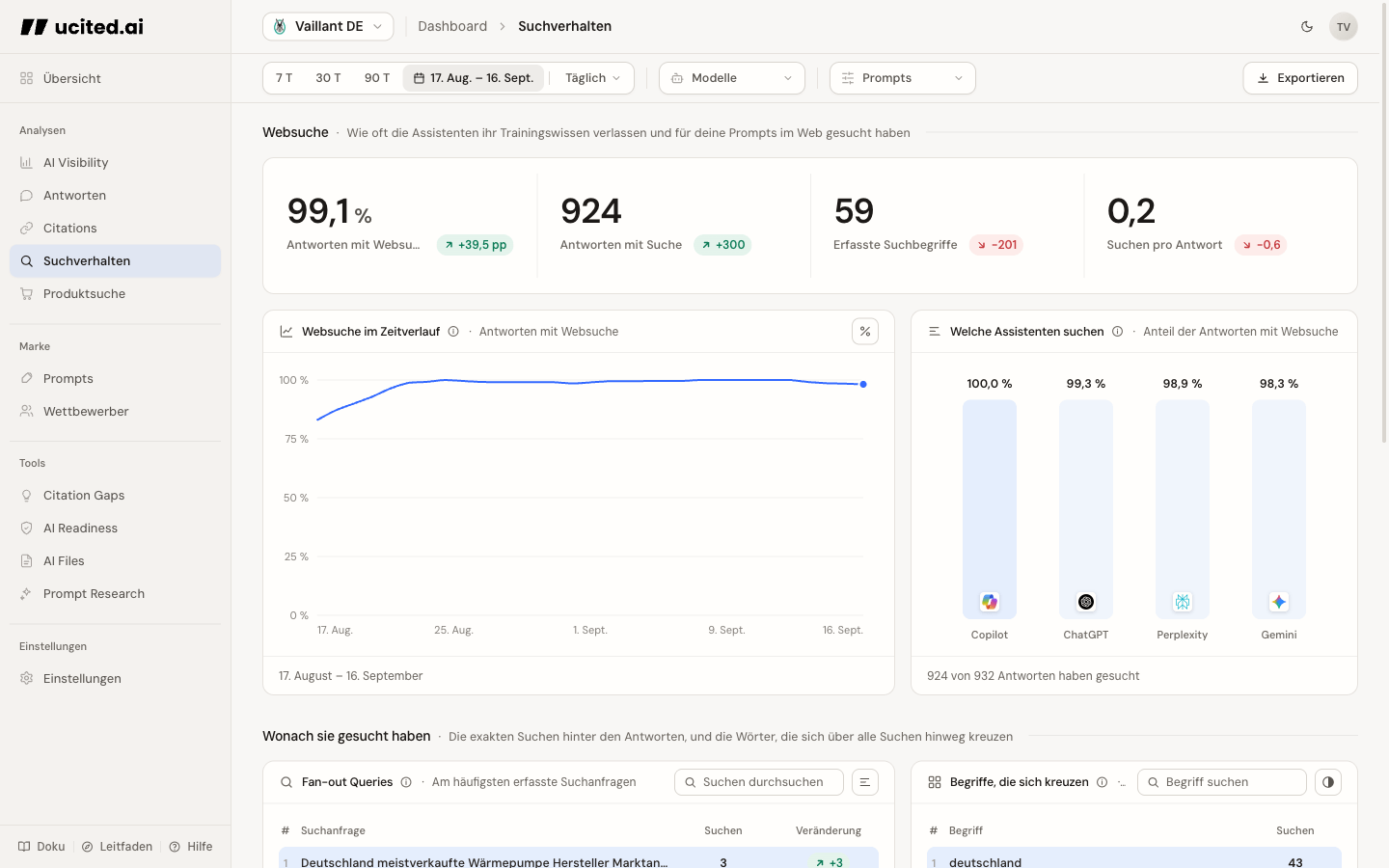Open TV user avatar menu
The image size is (1389, 868).
[x=1343, y=26]
